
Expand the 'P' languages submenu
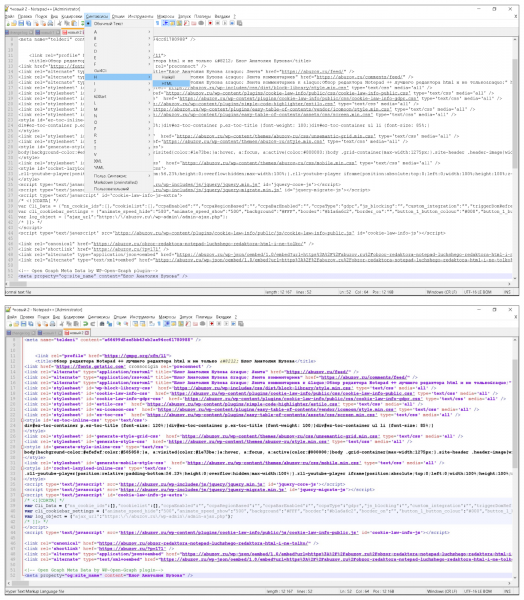(119, 129)
